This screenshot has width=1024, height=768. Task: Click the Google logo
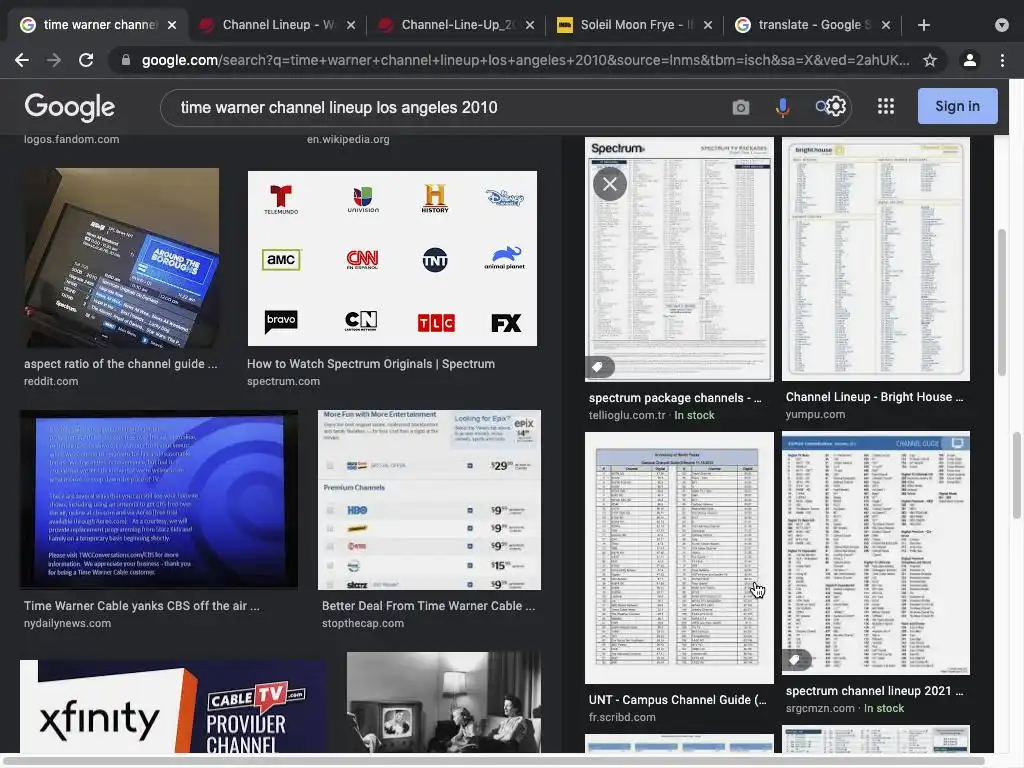click(x=70, y=107)
